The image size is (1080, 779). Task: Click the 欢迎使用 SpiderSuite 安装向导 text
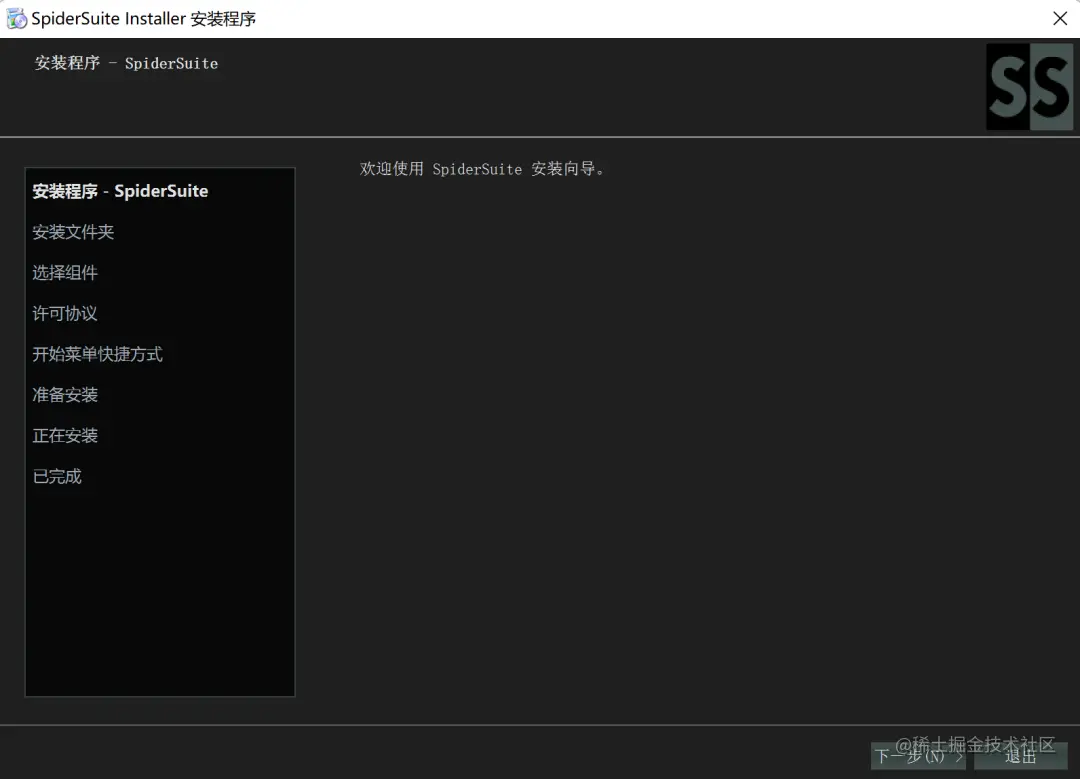(x=483, y=169)
